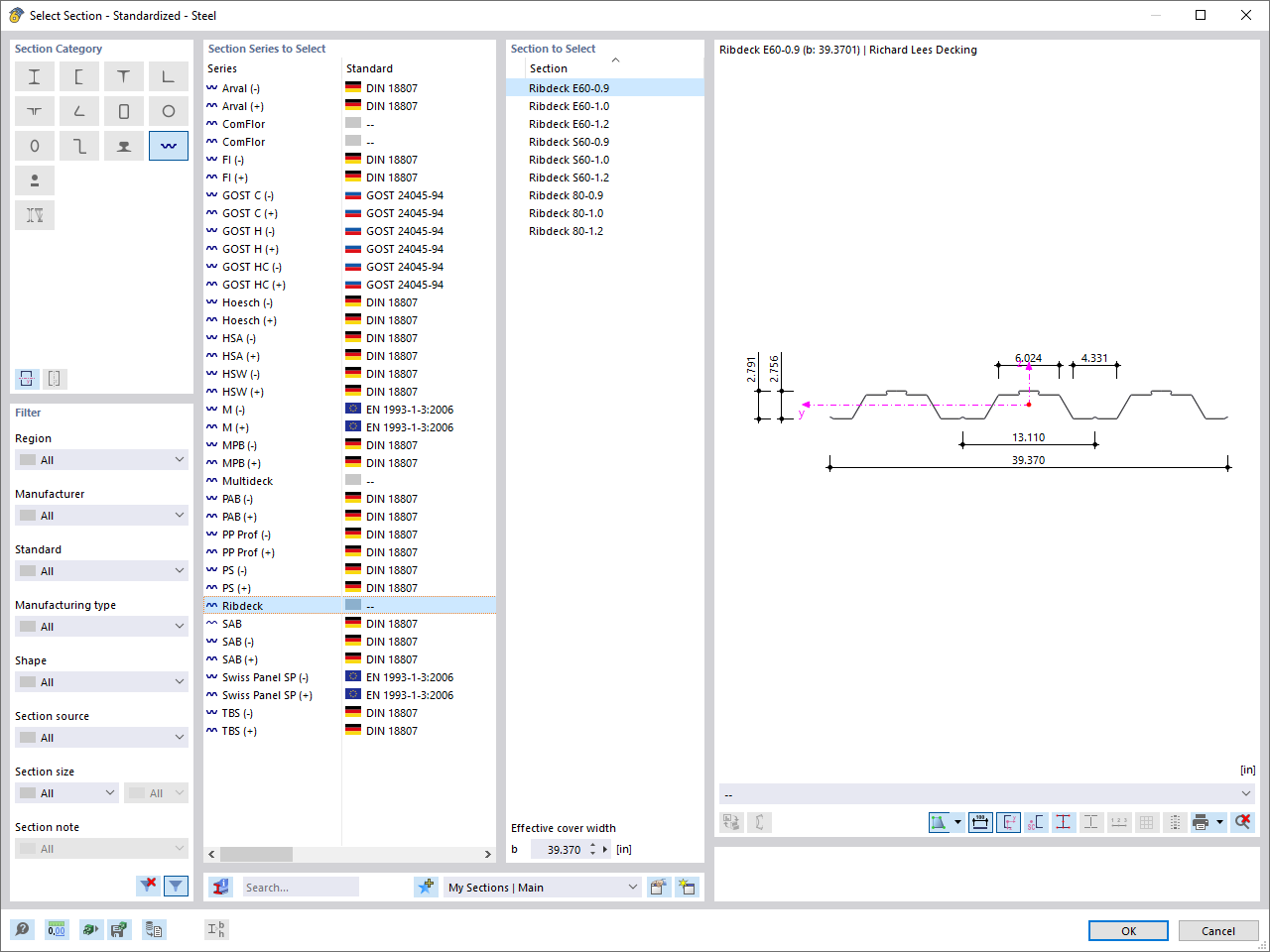Select the GOST HC (+) series row

pos(349,285)
